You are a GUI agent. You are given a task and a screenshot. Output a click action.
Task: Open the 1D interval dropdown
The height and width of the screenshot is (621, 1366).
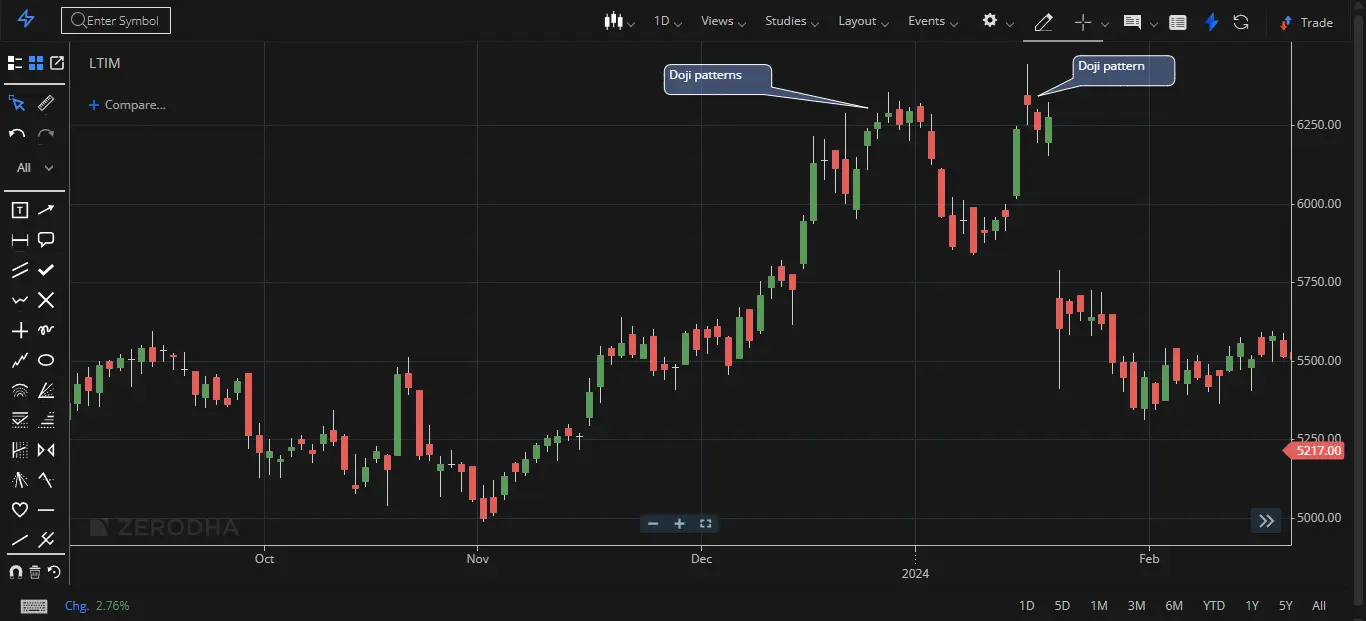pyautogui.click(x=667, y=21)
